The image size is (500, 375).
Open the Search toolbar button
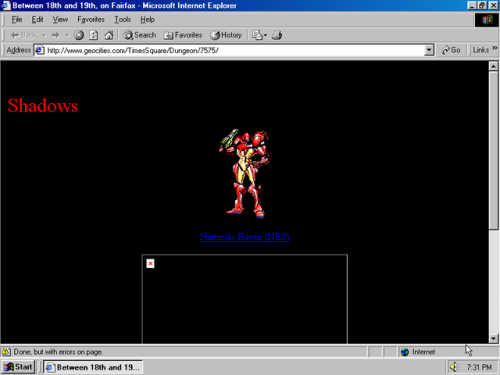click(x=140, y=35)
